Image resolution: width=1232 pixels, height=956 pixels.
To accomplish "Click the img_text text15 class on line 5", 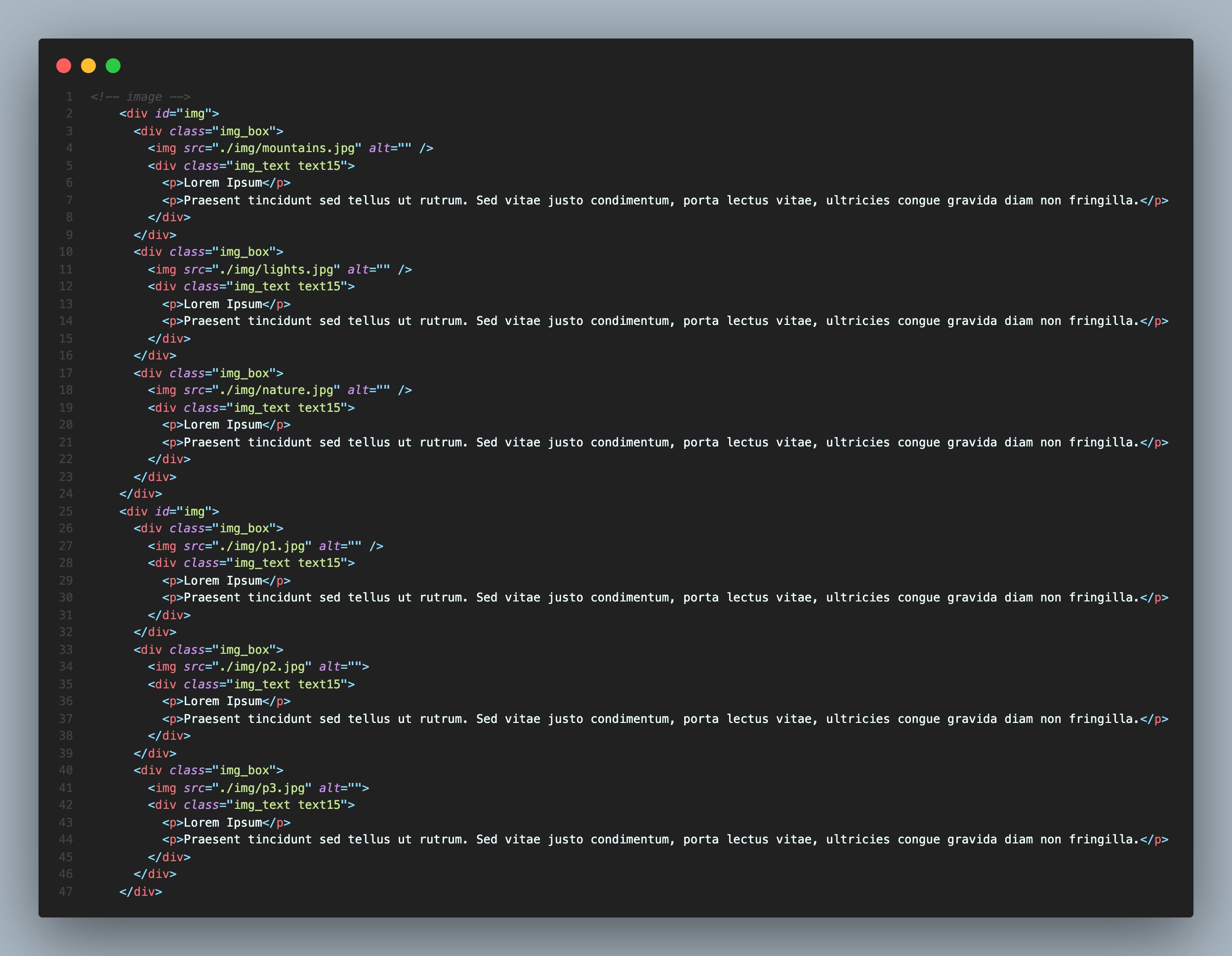I will [x=287, y=166].
